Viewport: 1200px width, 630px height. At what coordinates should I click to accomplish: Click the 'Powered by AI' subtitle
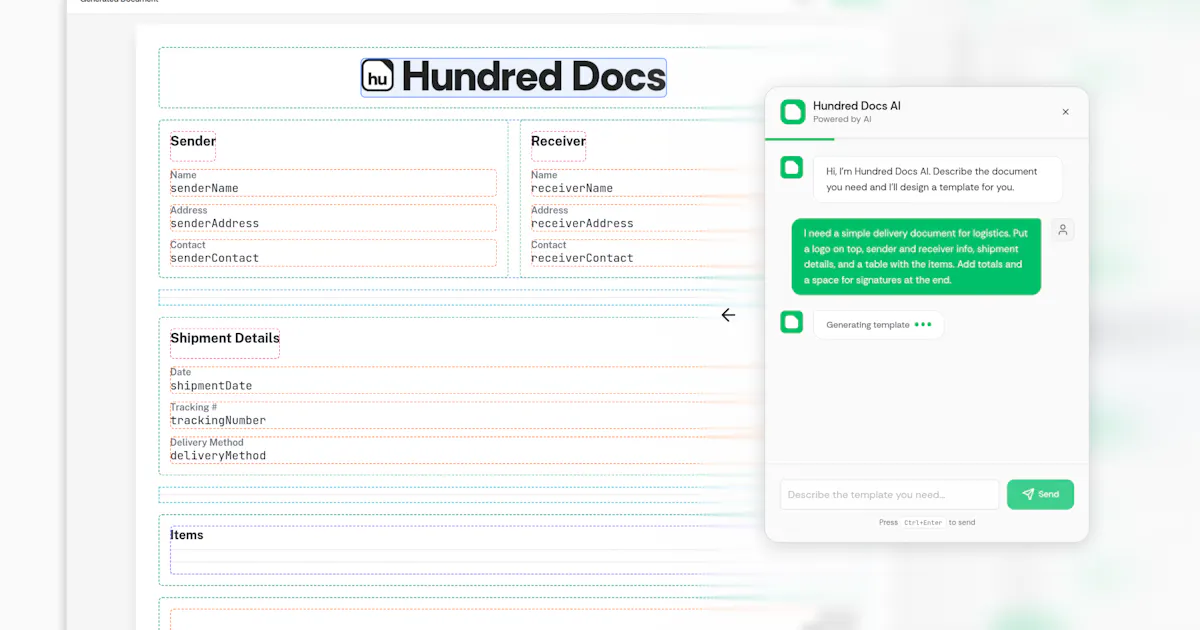click(842, 119)
